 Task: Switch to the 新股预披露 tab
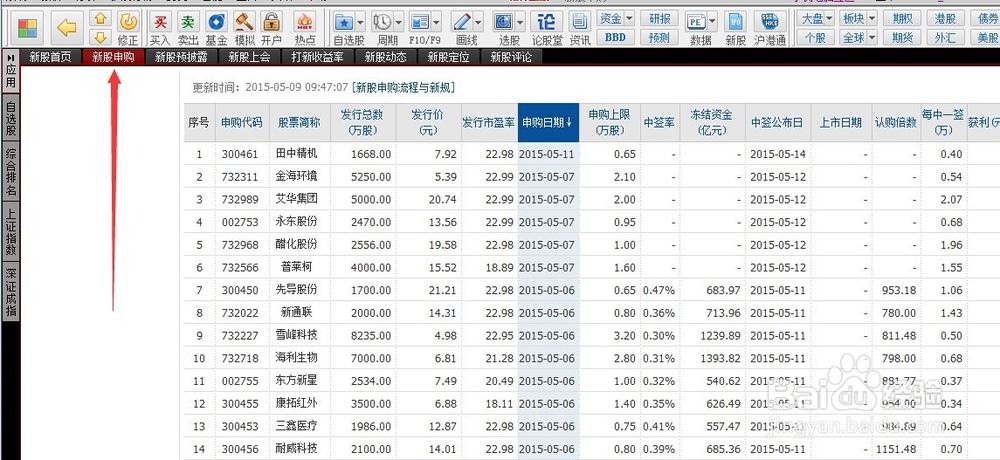(181, 57)
